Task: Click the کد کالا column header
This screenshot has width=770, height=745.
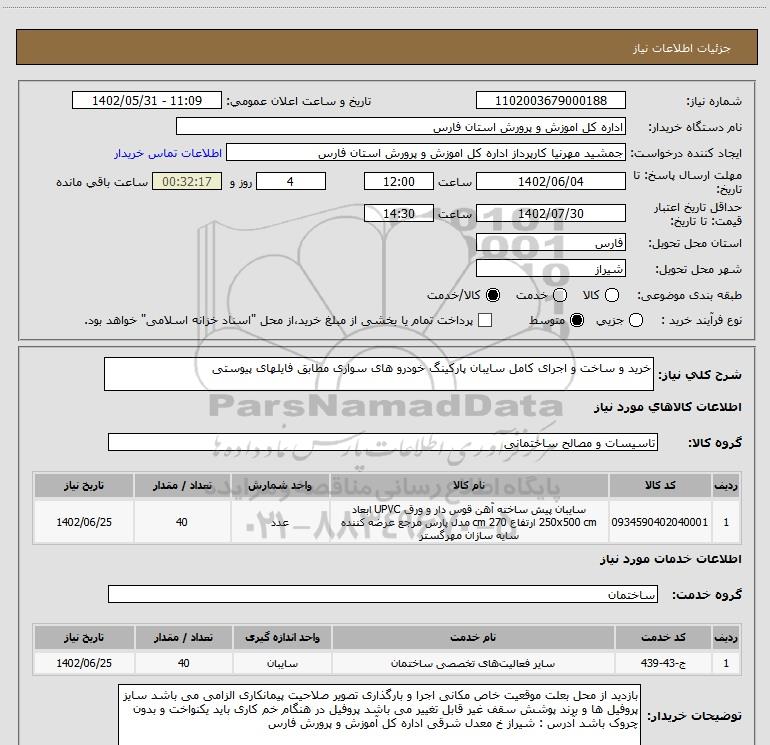Action: tap(660, 486)
